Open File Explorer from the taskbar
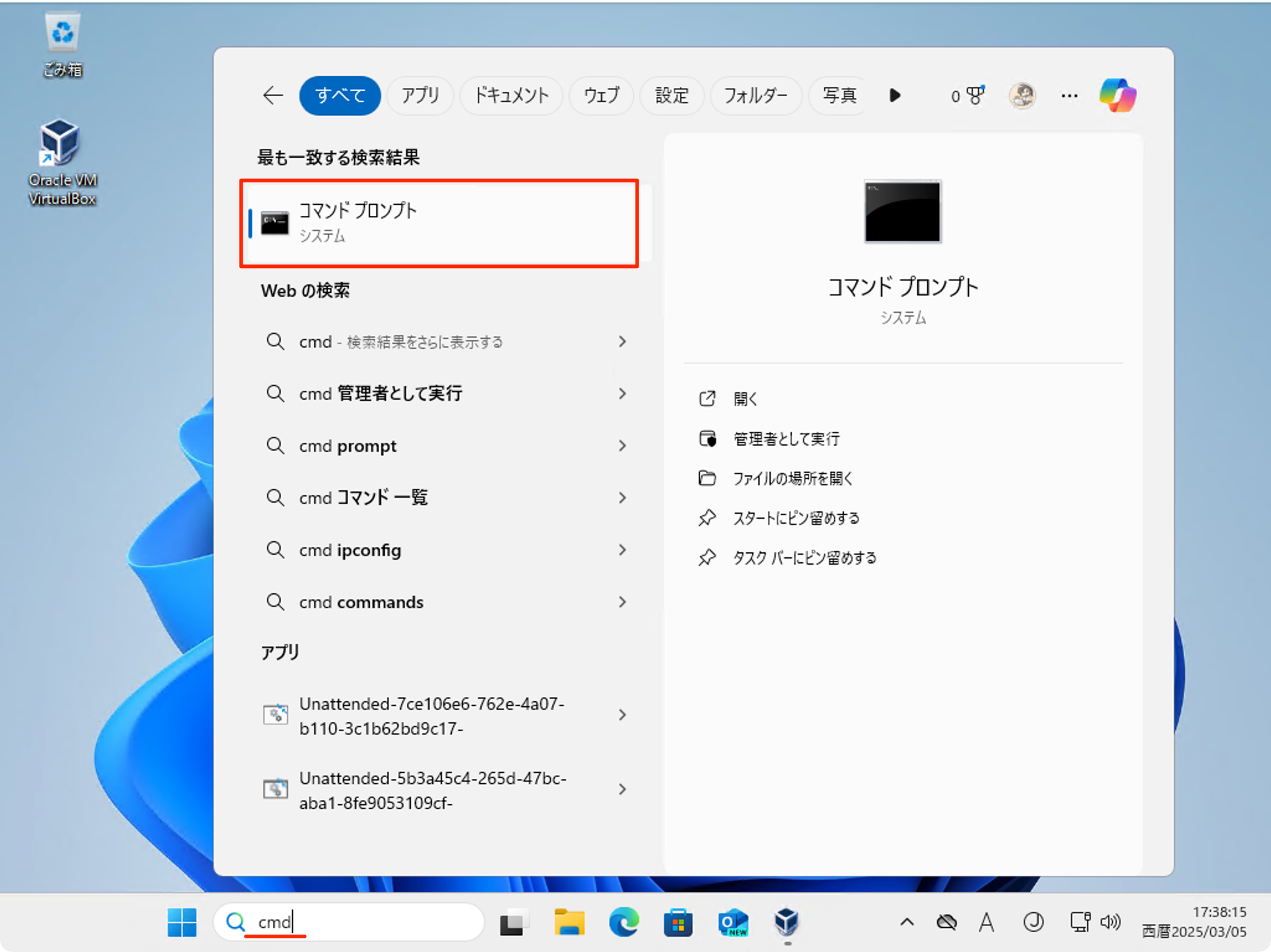Screen dimensions: 1271x952 pyautogui.click(x=570, y=923)
